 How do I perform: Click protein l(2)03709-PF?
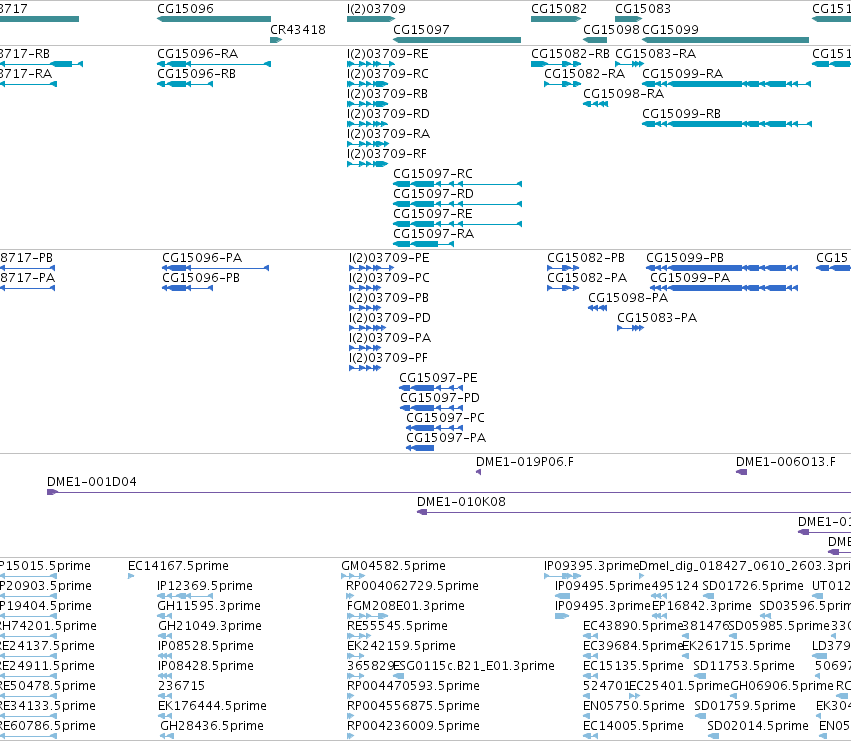pos(389,358)
